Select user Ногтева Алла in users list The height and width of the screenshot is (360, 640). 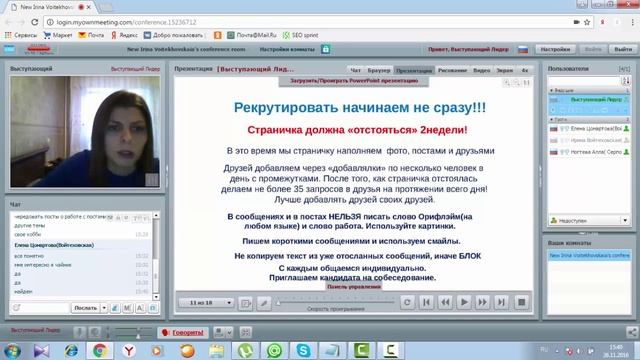[x=589, y=152]
